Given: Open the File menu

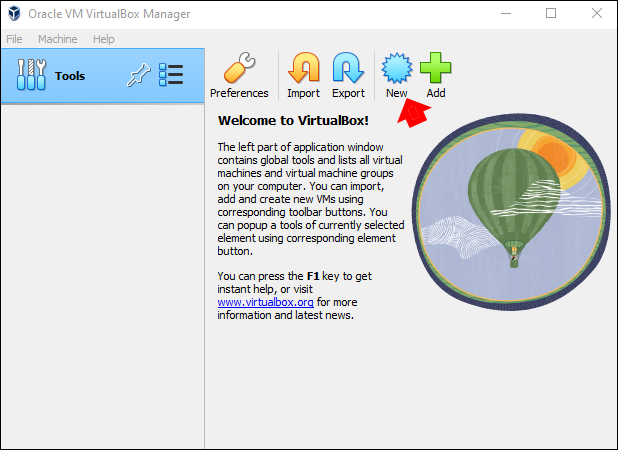Looking at the screenshot, I should coord(14,39).
